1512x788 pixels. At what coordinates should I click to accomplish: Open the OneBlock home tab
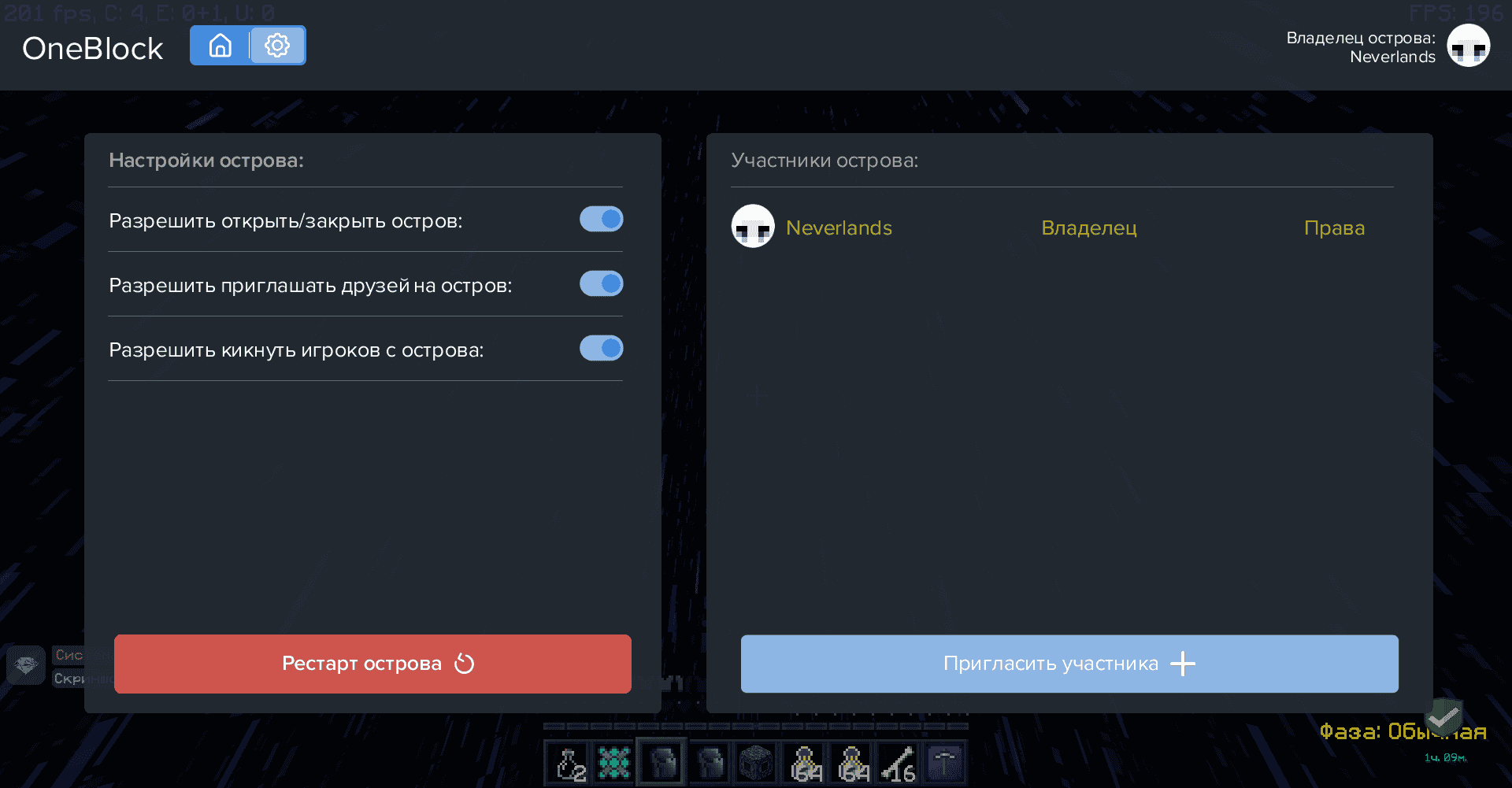[x=220, y=46]
